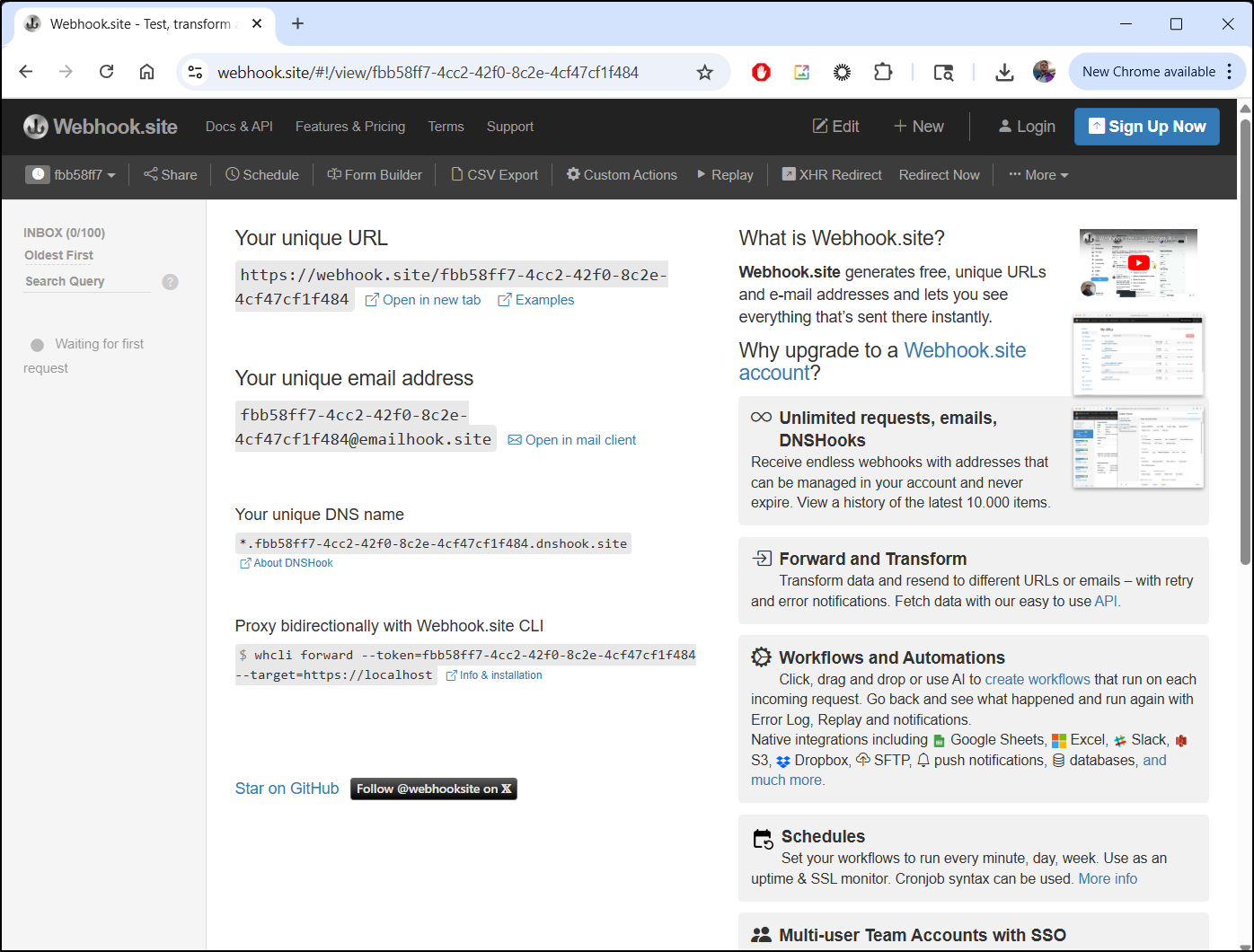Click Share in the toolbar
Image resolution: width=1254 pixels, height=952 pixels.
171,175
